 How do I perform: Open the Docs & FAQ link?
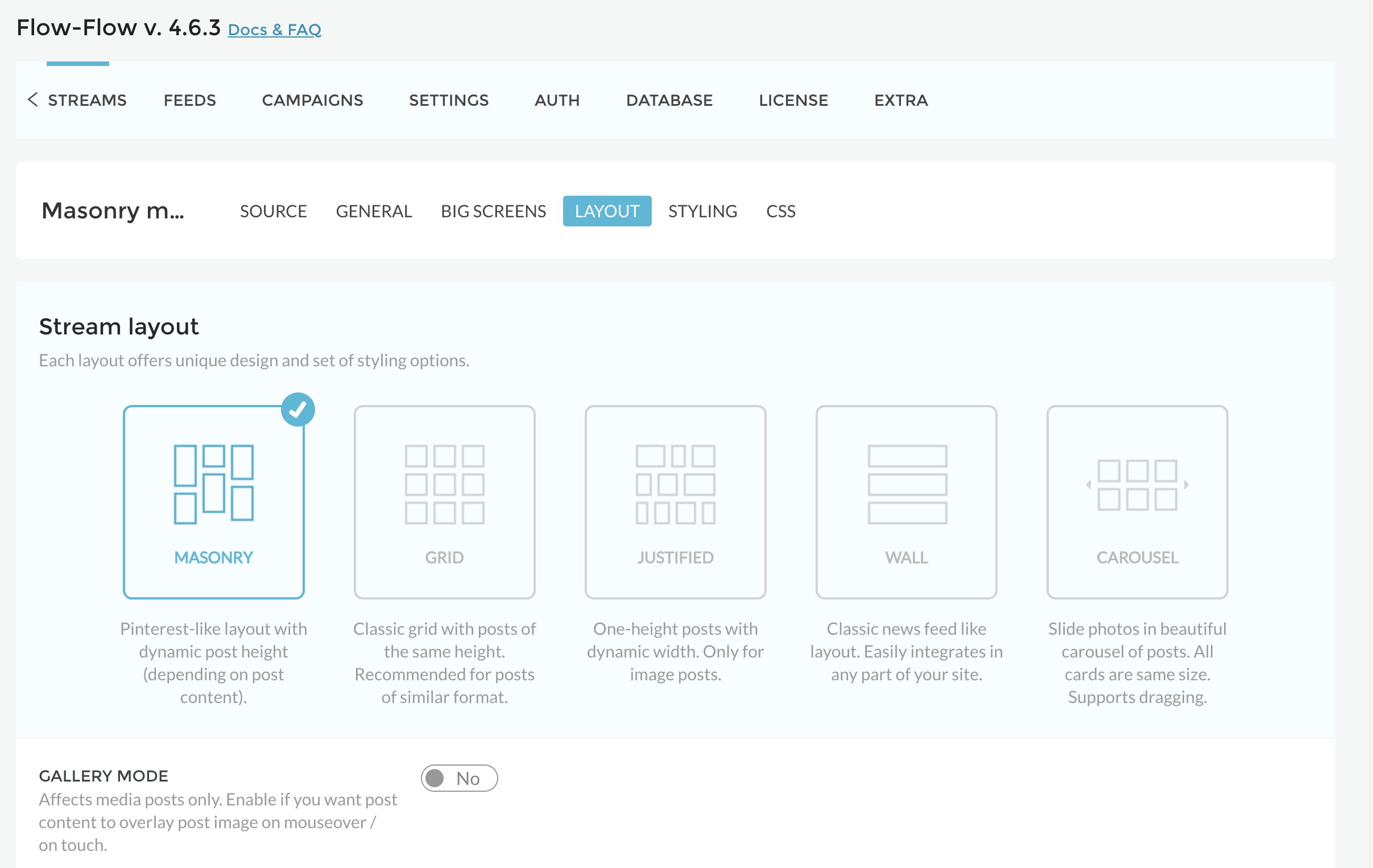pos(274,30)
